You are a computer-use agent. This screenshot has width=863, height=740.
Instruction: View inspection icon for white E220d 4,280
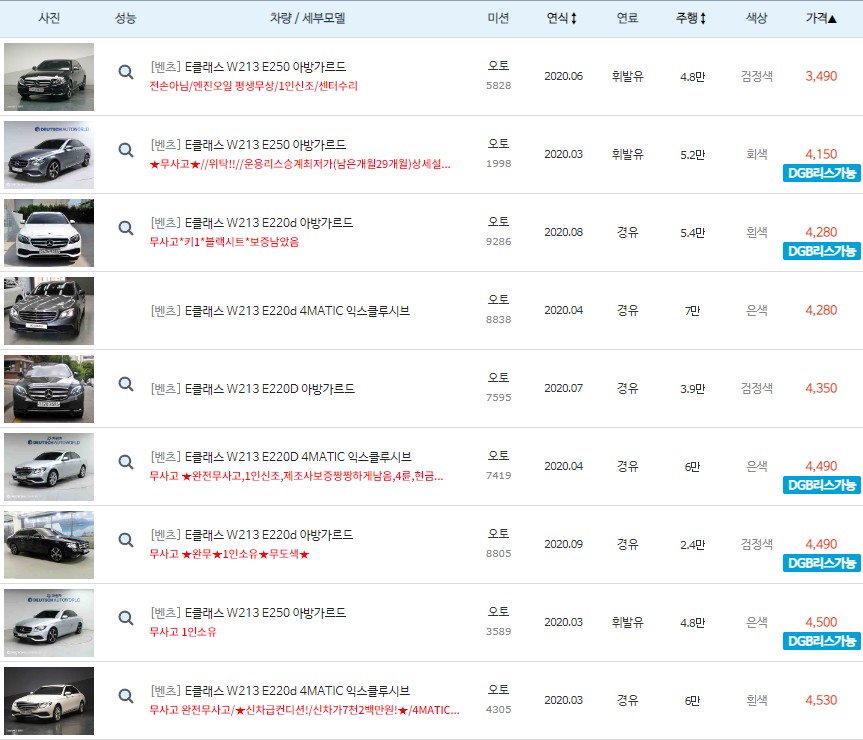point(125,228)
